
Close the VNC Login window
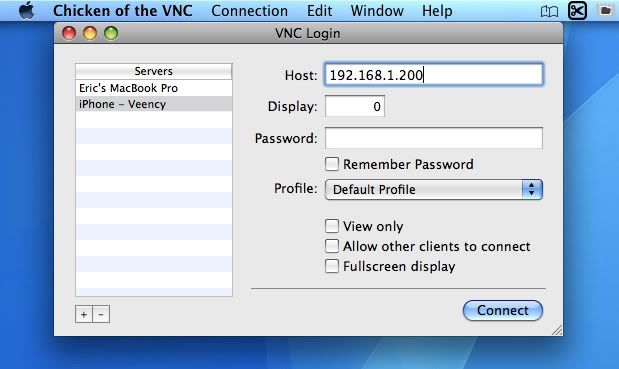click(x=69, y=33)
